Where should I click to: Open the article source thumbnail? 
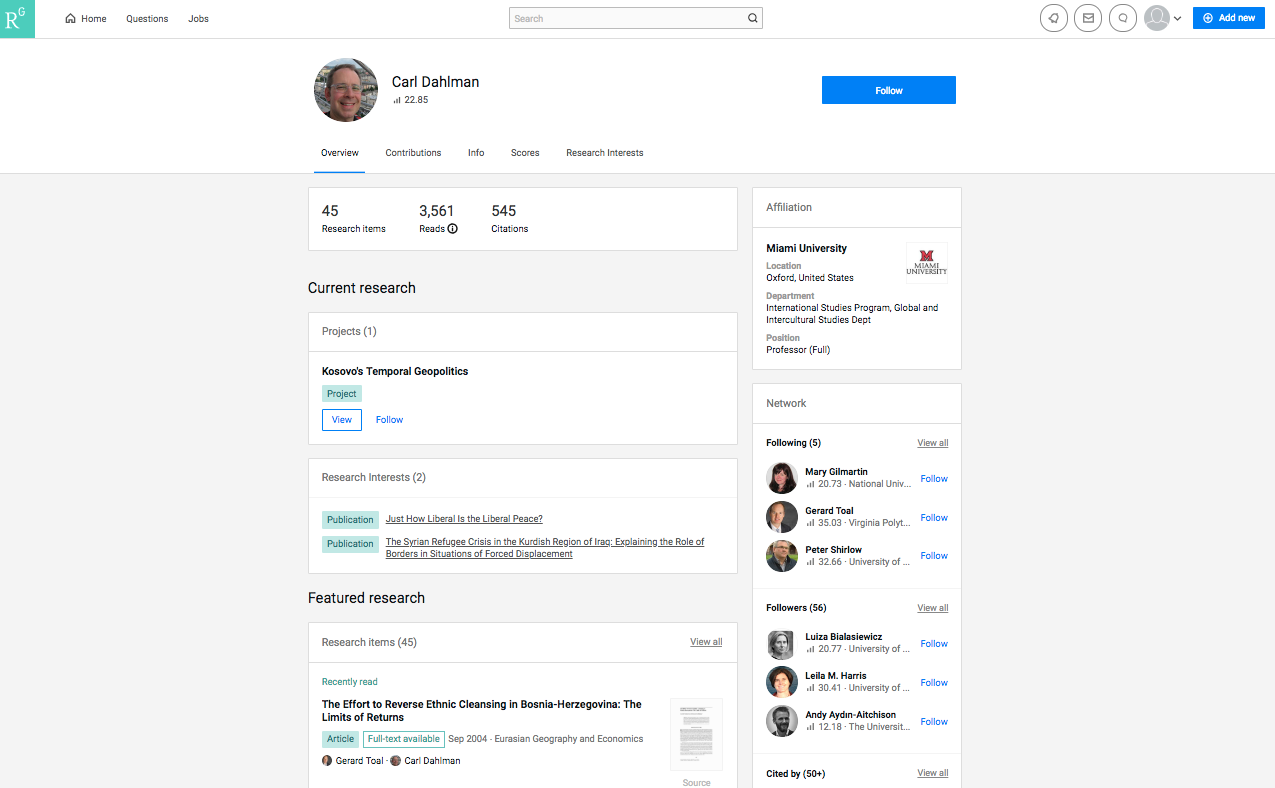[x=696, y=735]
